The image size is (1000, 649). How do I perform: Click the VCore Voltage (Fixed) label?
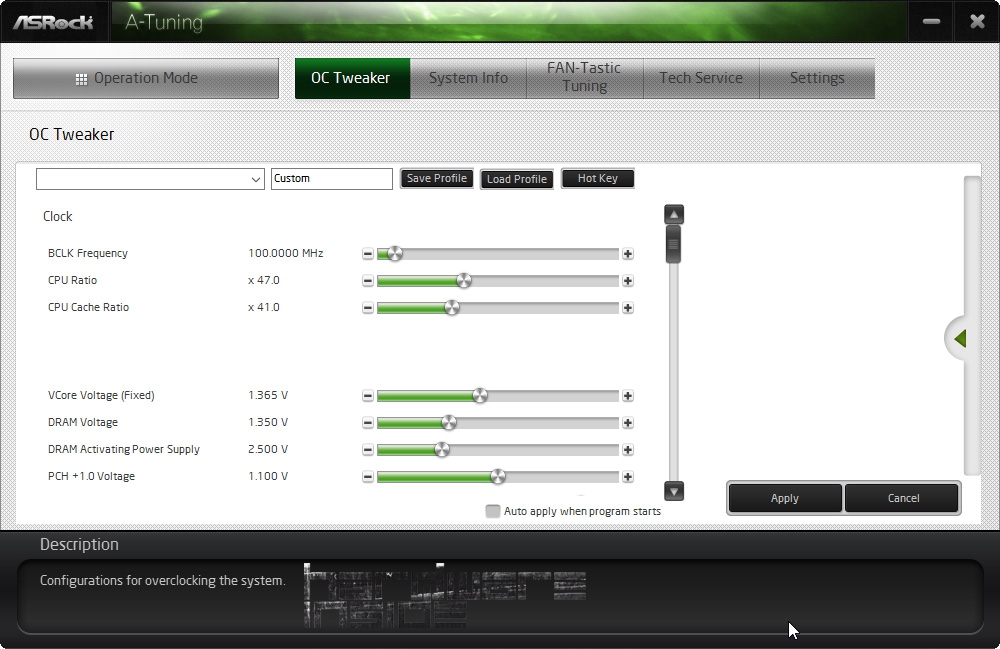point(101,395)
